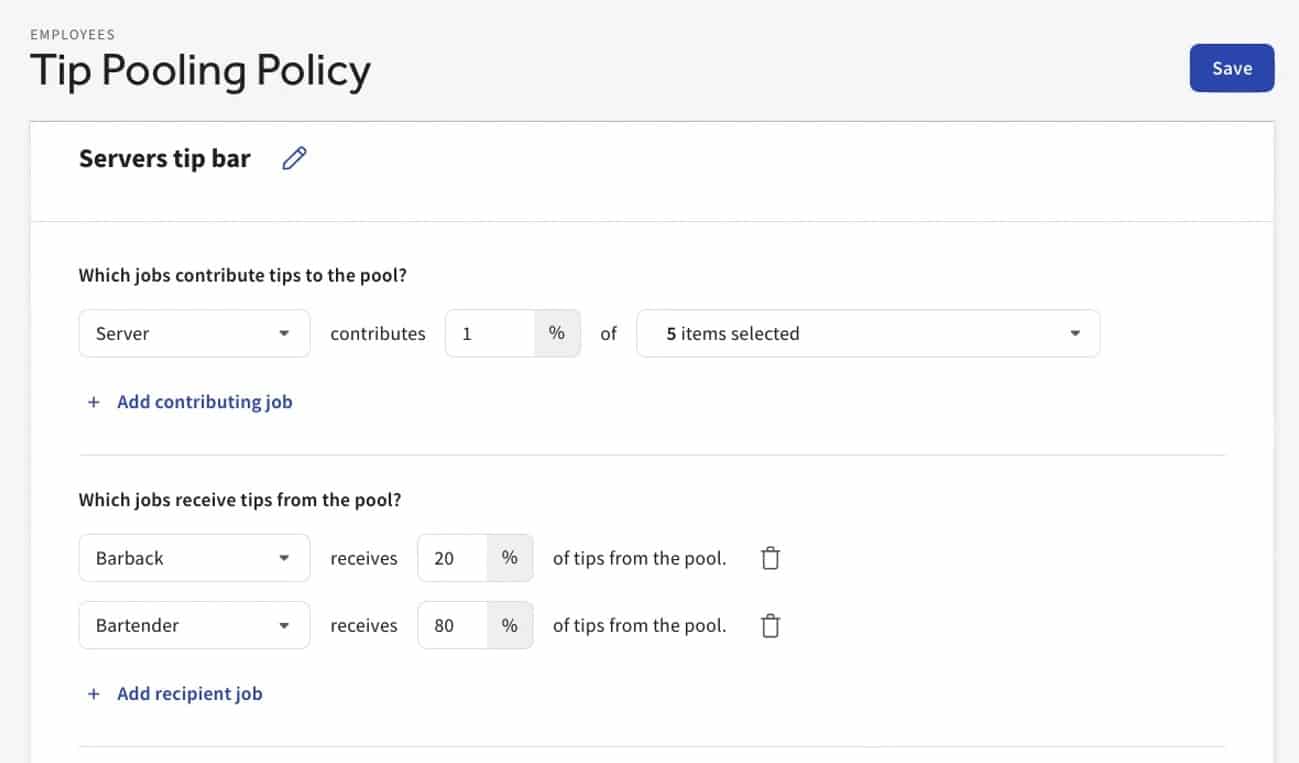Click the trash icon next to Bartender row
Viewport: 1299px width, 763px height.
point(770,625)
